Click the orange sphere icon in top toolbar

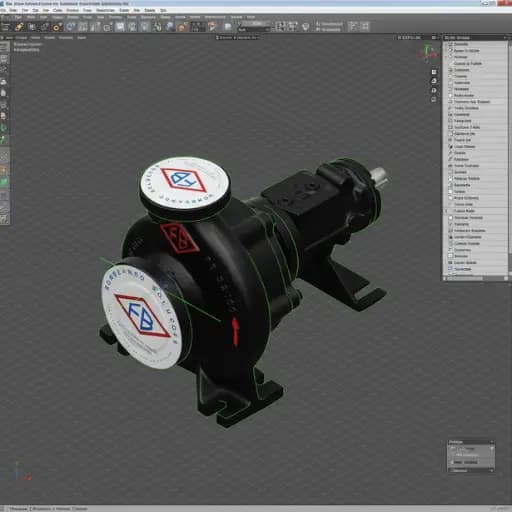pyautogui.click(x=182, y=27)
